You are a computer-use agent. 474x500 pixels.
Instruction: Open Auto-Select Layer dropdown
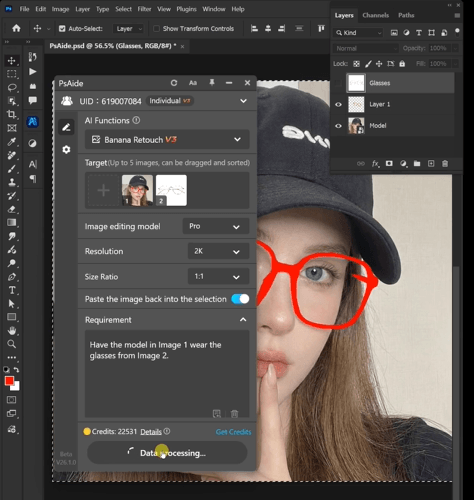pos(129,29)
